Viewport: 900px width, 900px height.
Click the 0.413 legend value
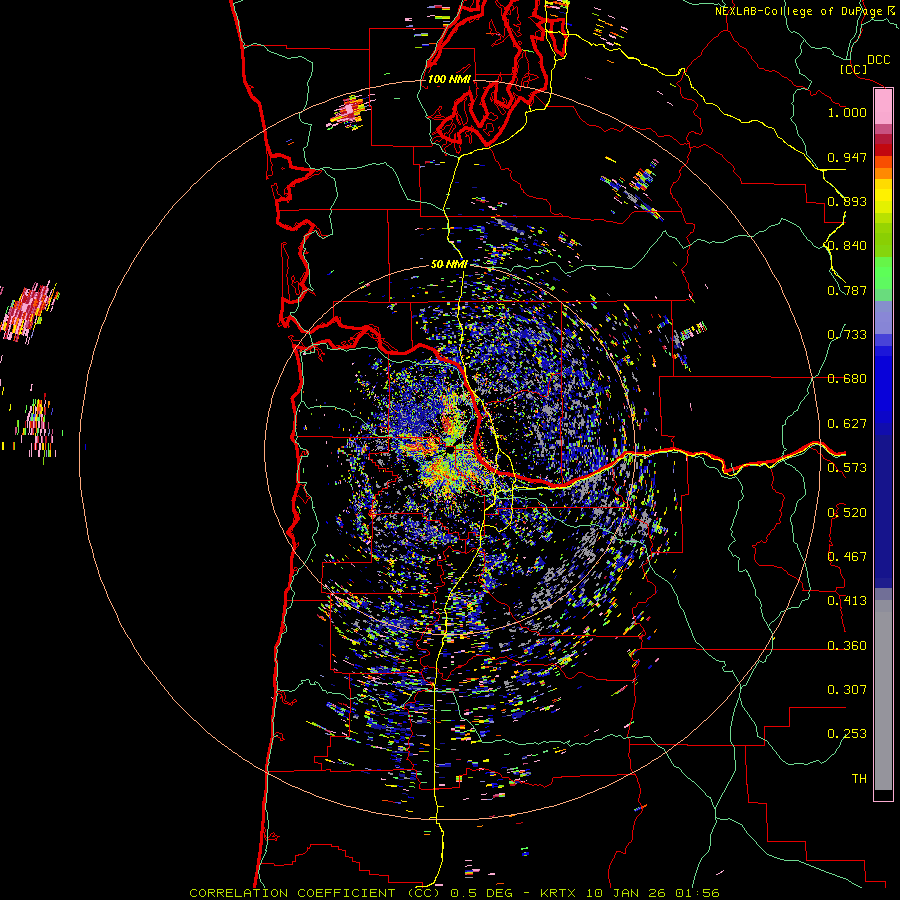pyautogui.click(x=847, y=601)
